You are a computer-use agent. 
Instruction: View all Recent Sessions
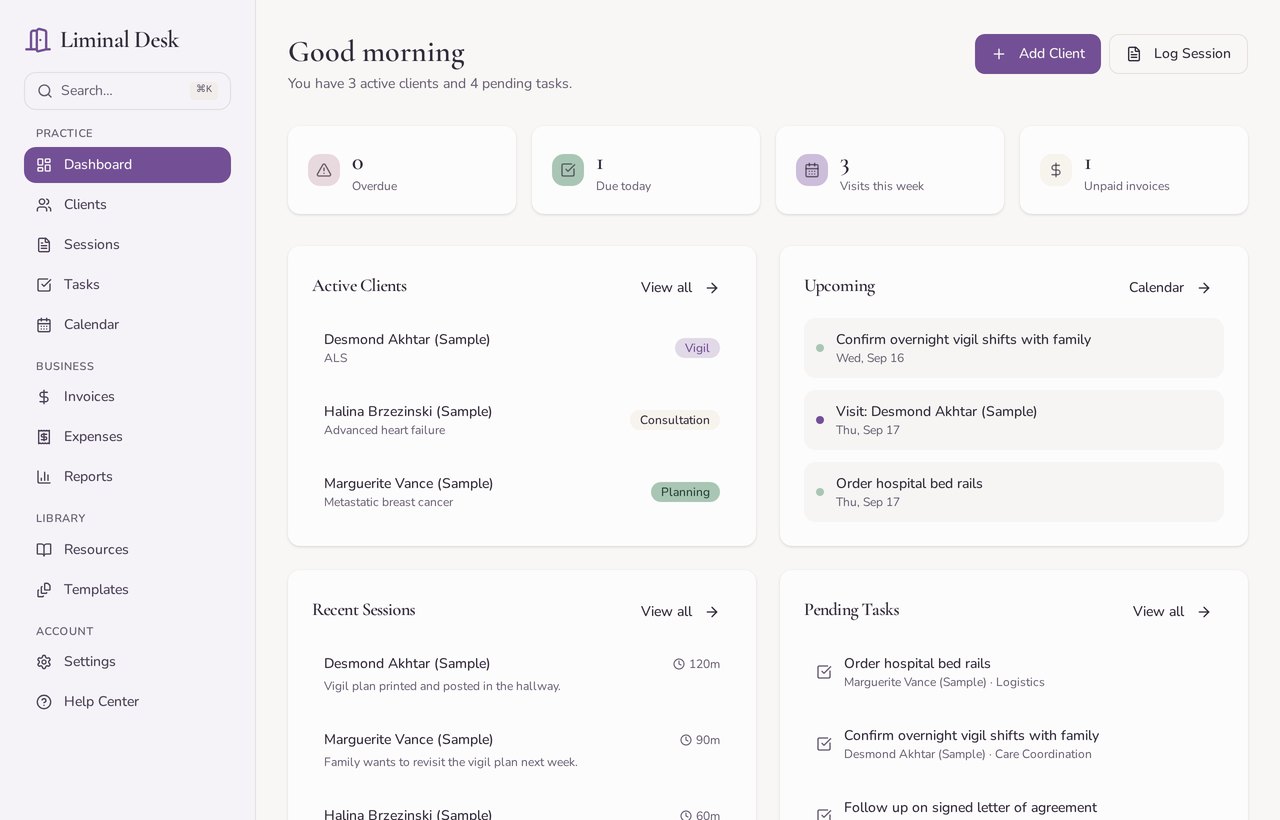click(x=680, y=612)
